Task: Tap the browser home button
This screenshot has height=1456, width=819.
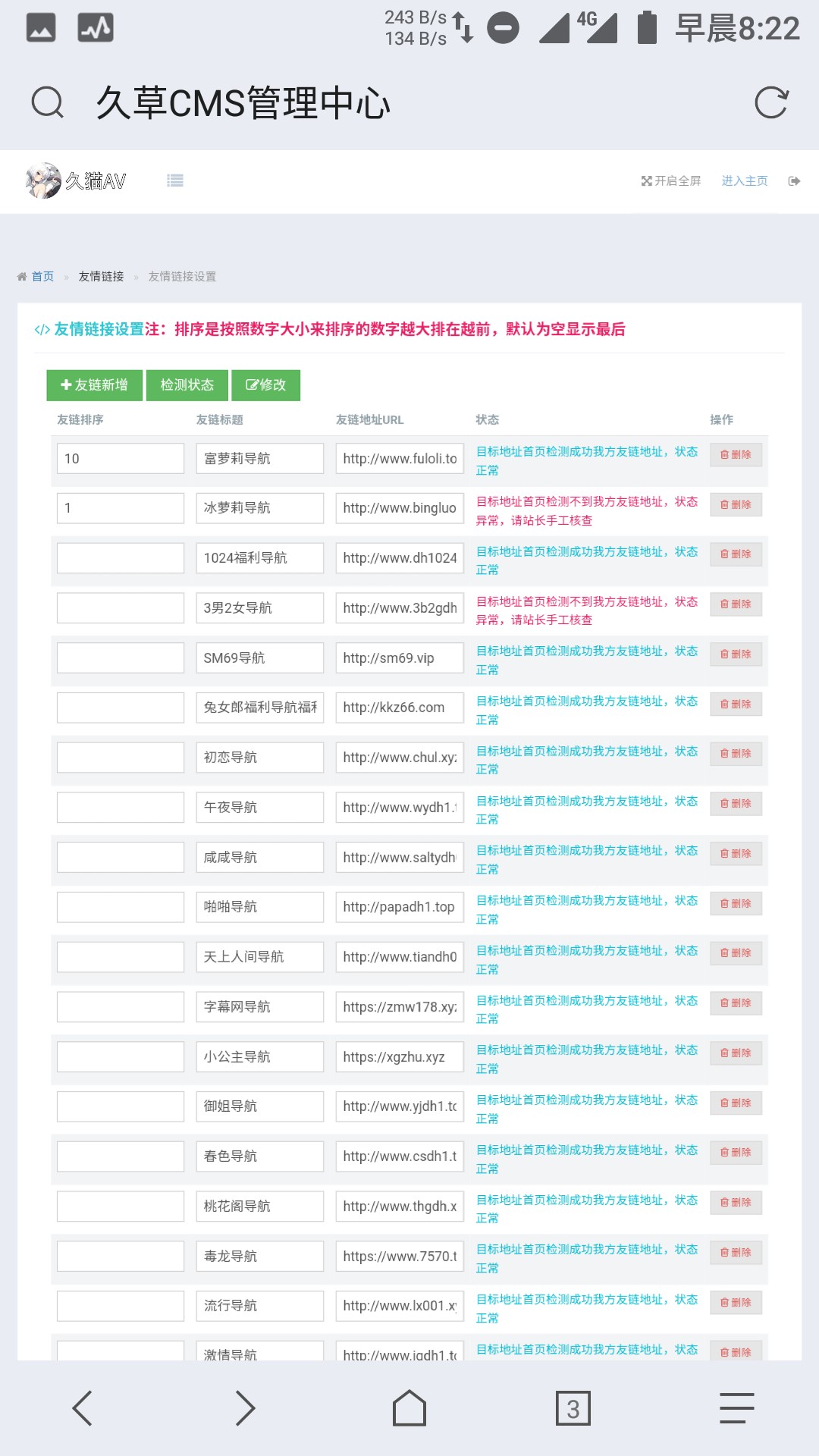Action: pyautogui.click(x=409, y=1407)
